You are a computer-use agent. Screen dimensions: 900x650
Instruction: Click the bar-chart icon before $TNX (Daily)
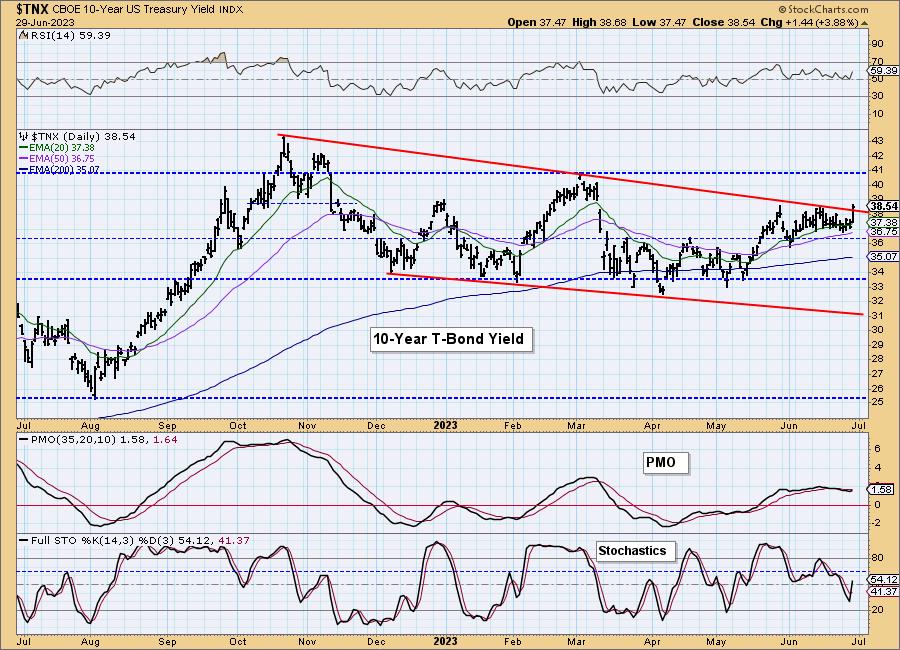point(23,137)
